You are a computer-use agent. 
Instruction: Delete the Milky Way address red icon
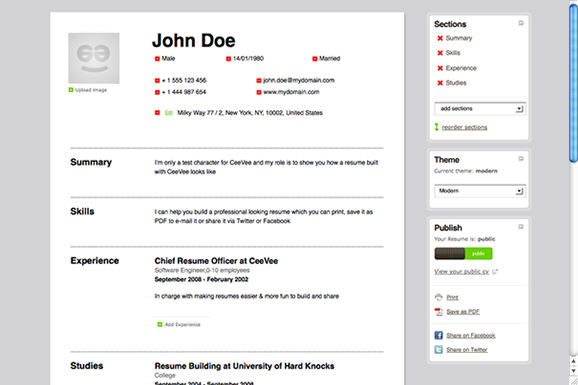click(x=157, y=113)
